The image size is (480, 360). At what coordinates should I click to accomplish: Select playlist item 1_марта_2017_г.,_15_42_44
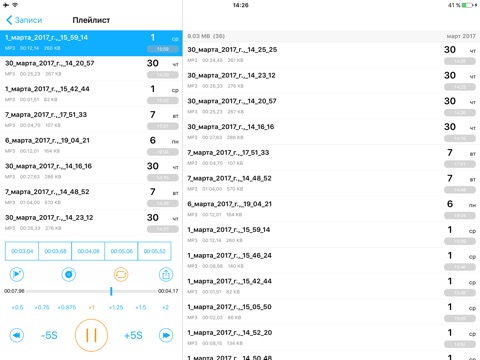[x=91, y=94]
